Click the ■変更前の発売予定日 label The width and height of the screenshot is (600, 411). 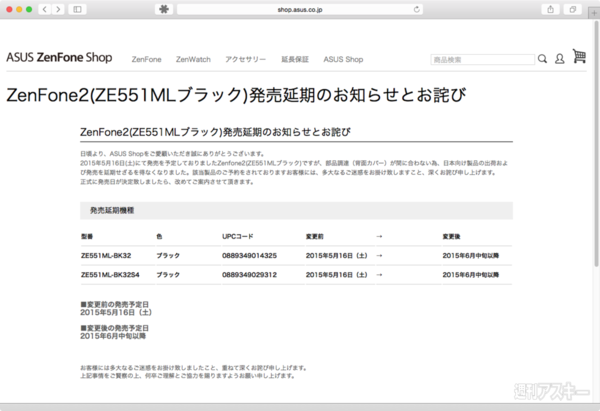[x=114, y=305]
